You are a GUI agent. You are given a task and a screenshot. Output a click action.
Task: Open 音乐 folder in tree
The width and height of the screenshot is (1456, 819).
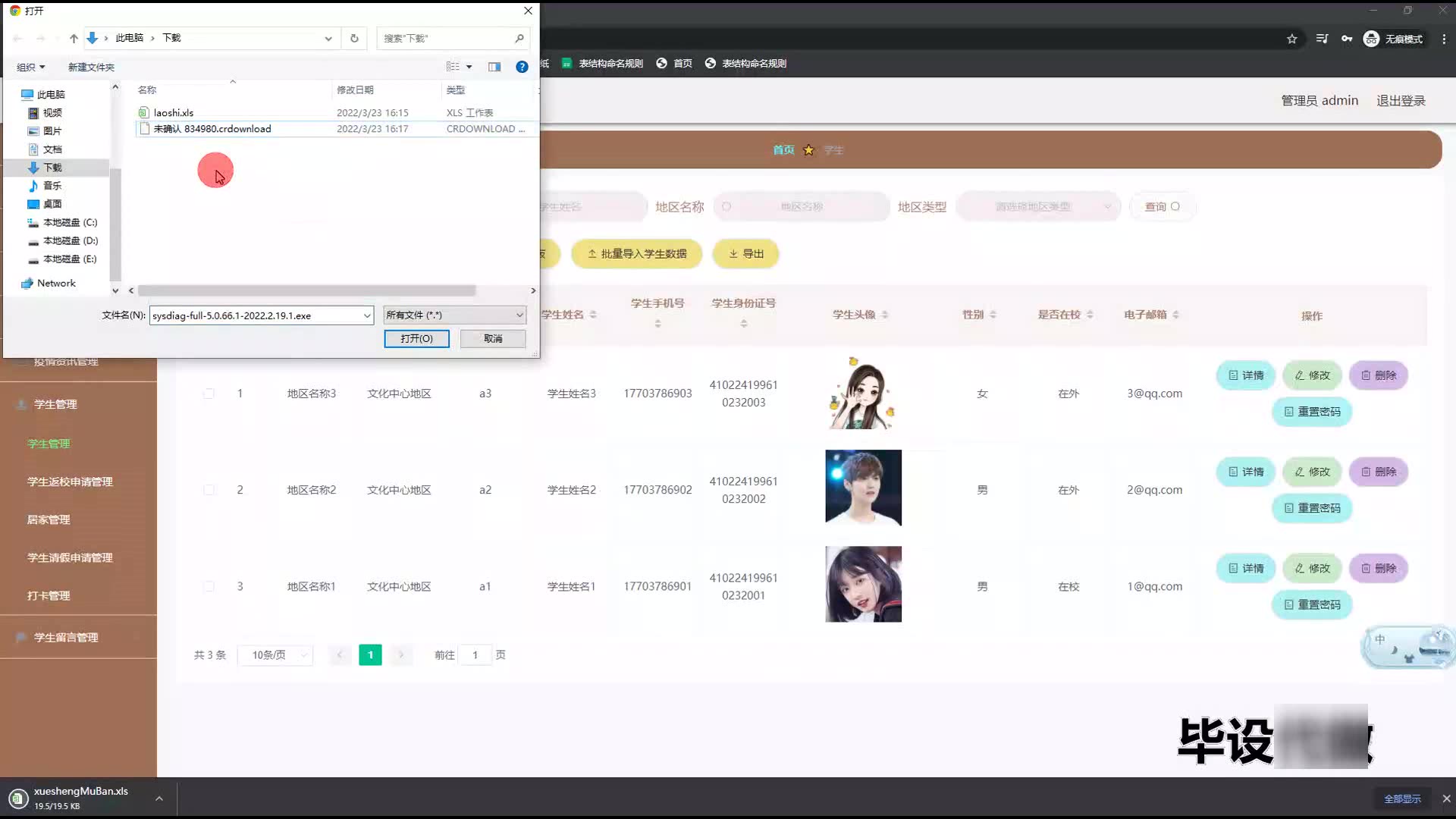click(52, 186)
